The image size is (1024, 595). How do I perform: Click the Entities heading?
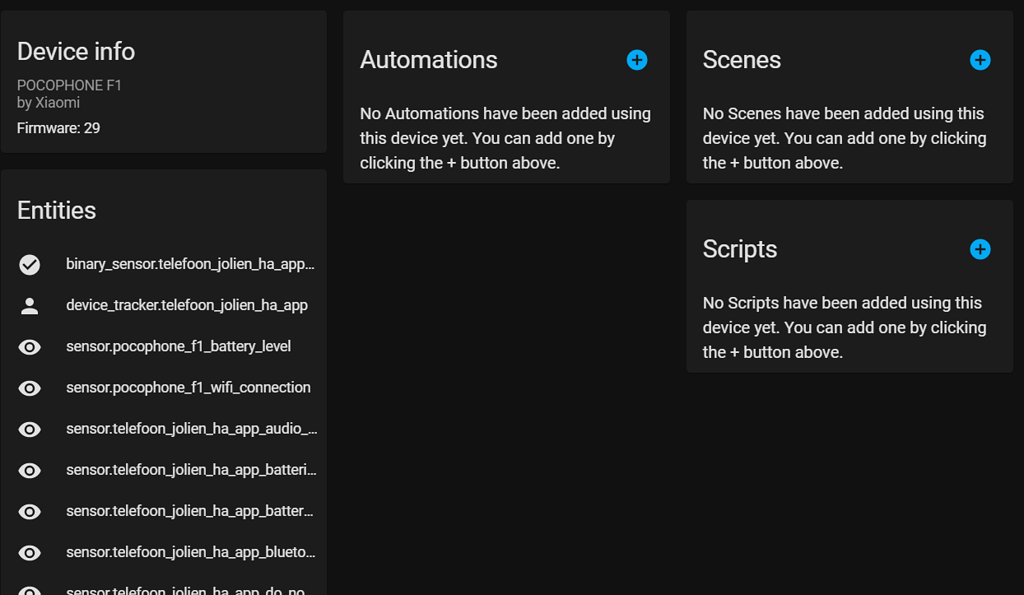click(56, 210)
